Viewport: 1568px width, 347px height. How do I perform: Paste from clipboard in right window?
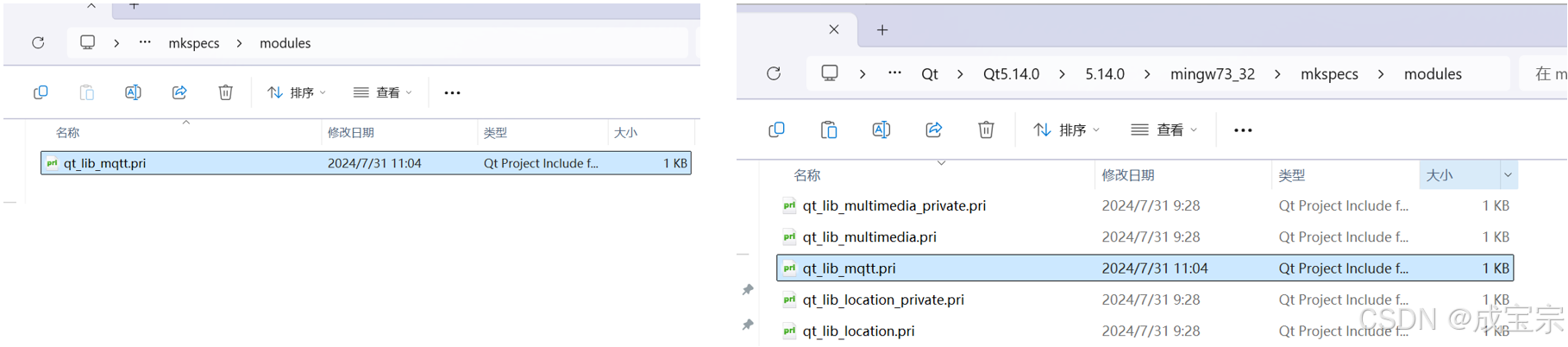829,130
